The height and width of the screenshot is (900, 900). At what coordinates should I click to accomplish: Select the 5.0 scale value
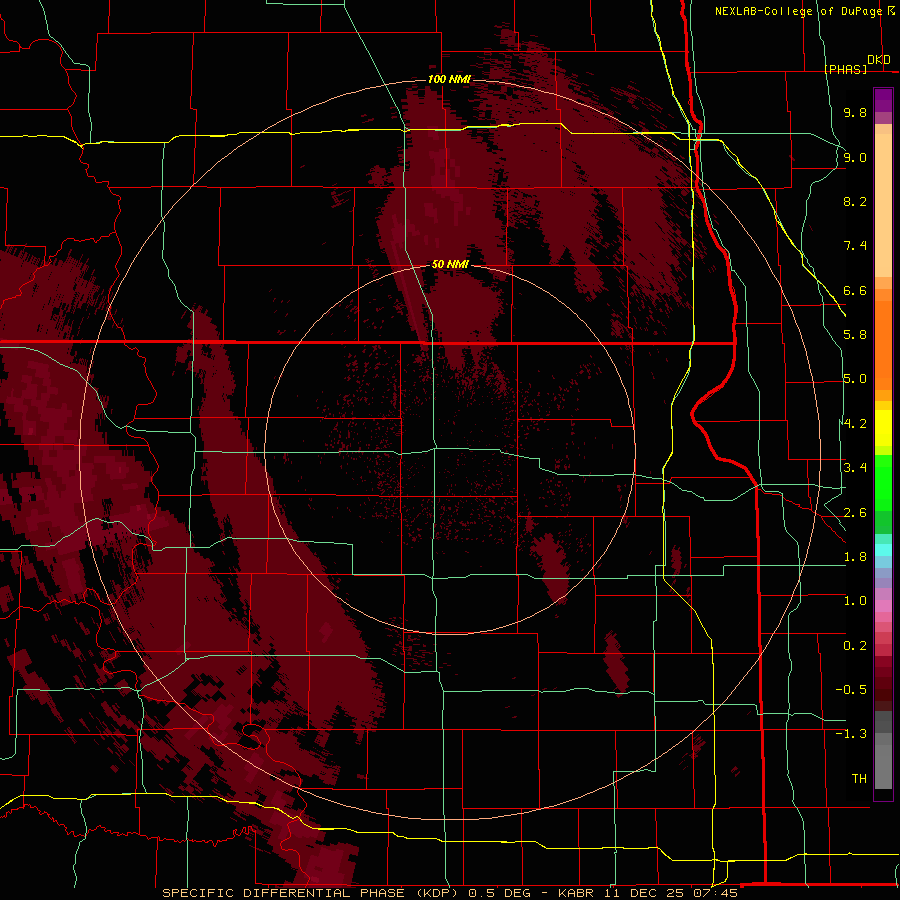[x=855, y=379]
